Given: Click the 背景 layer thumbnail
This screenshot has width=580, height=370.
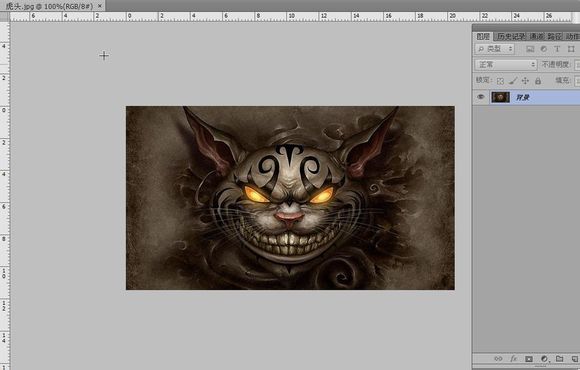Looking at the screenshot, I should click(500, 97).
